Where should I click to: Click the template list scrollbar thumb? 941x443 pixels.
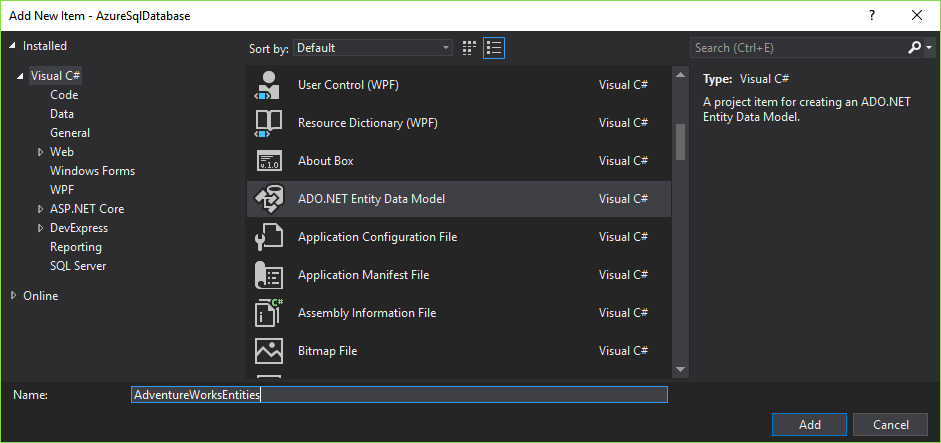pos(681,142)
